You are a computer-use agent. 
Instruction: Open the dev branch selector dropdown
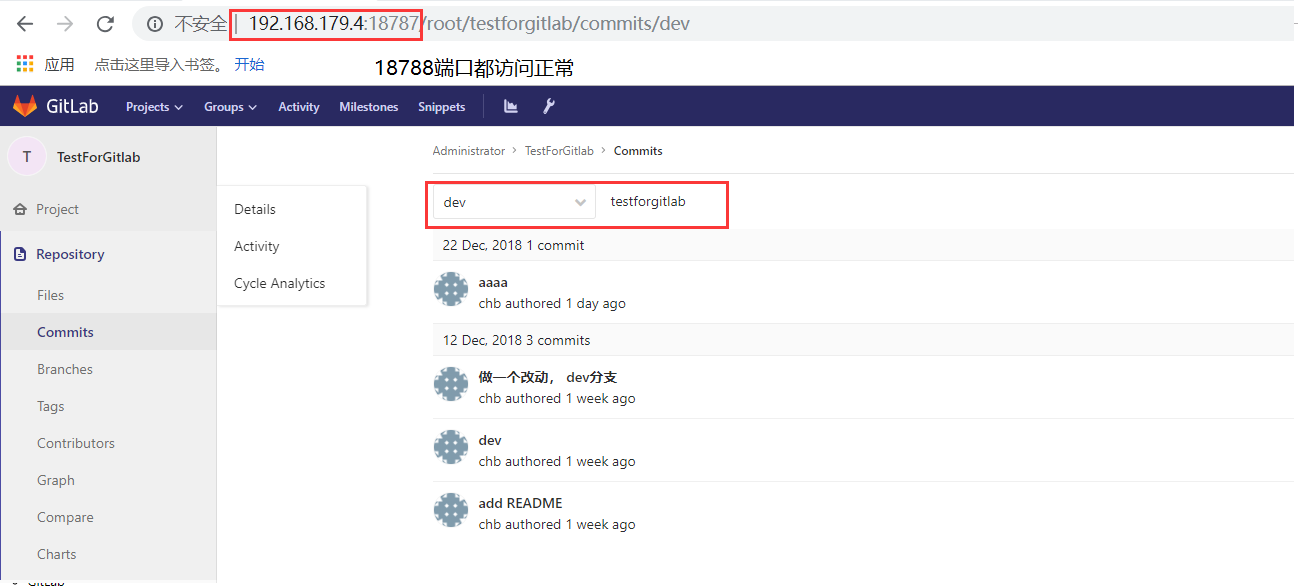tap(514, 202)
